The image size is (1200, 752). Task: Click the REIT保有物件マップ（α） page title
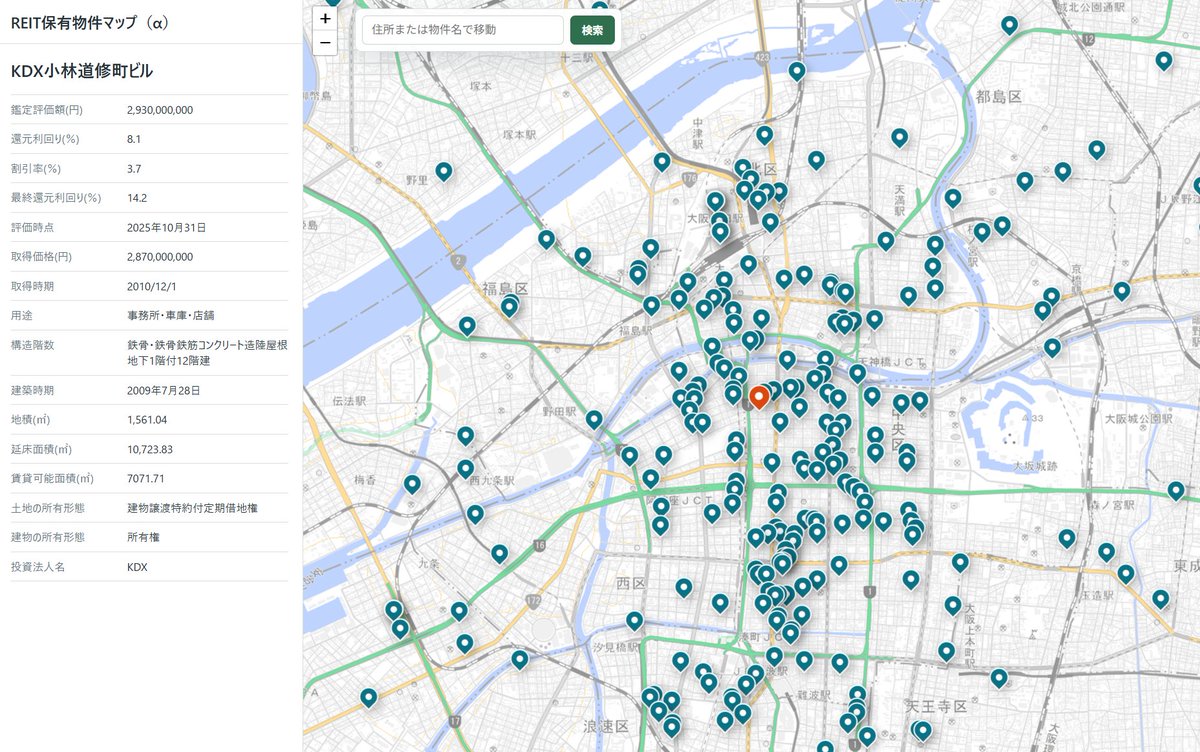click(90, 21)
